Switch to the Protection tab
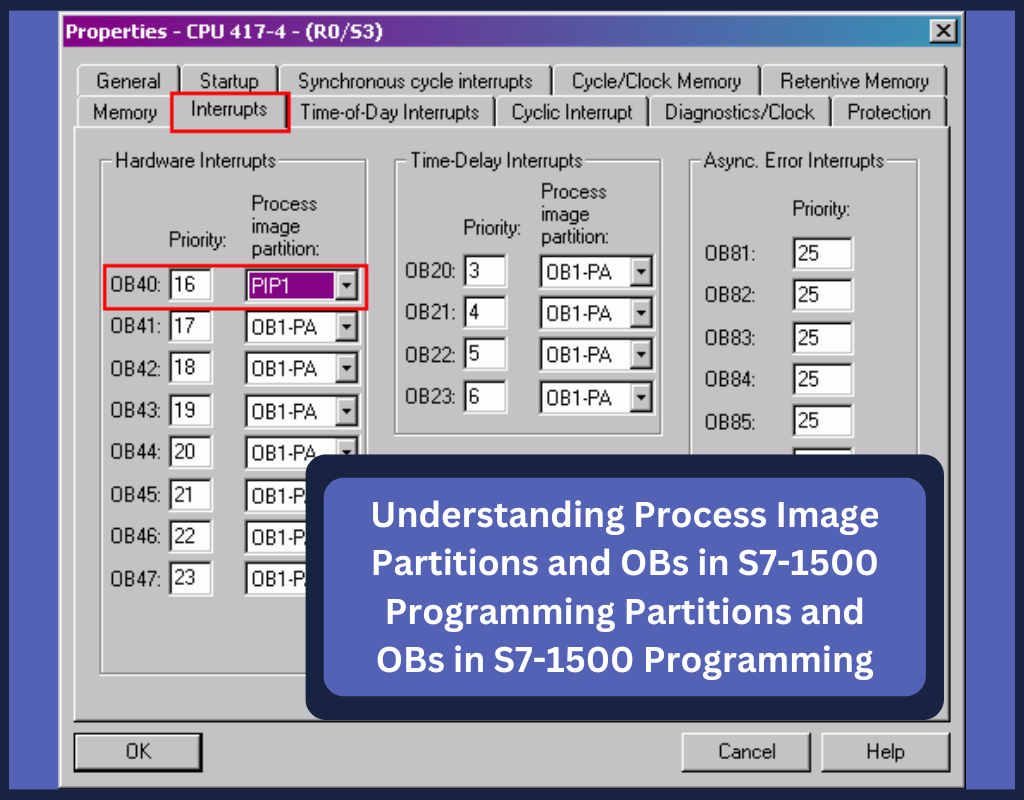This screenshot has height=800, width=1024. pos(889,112)
